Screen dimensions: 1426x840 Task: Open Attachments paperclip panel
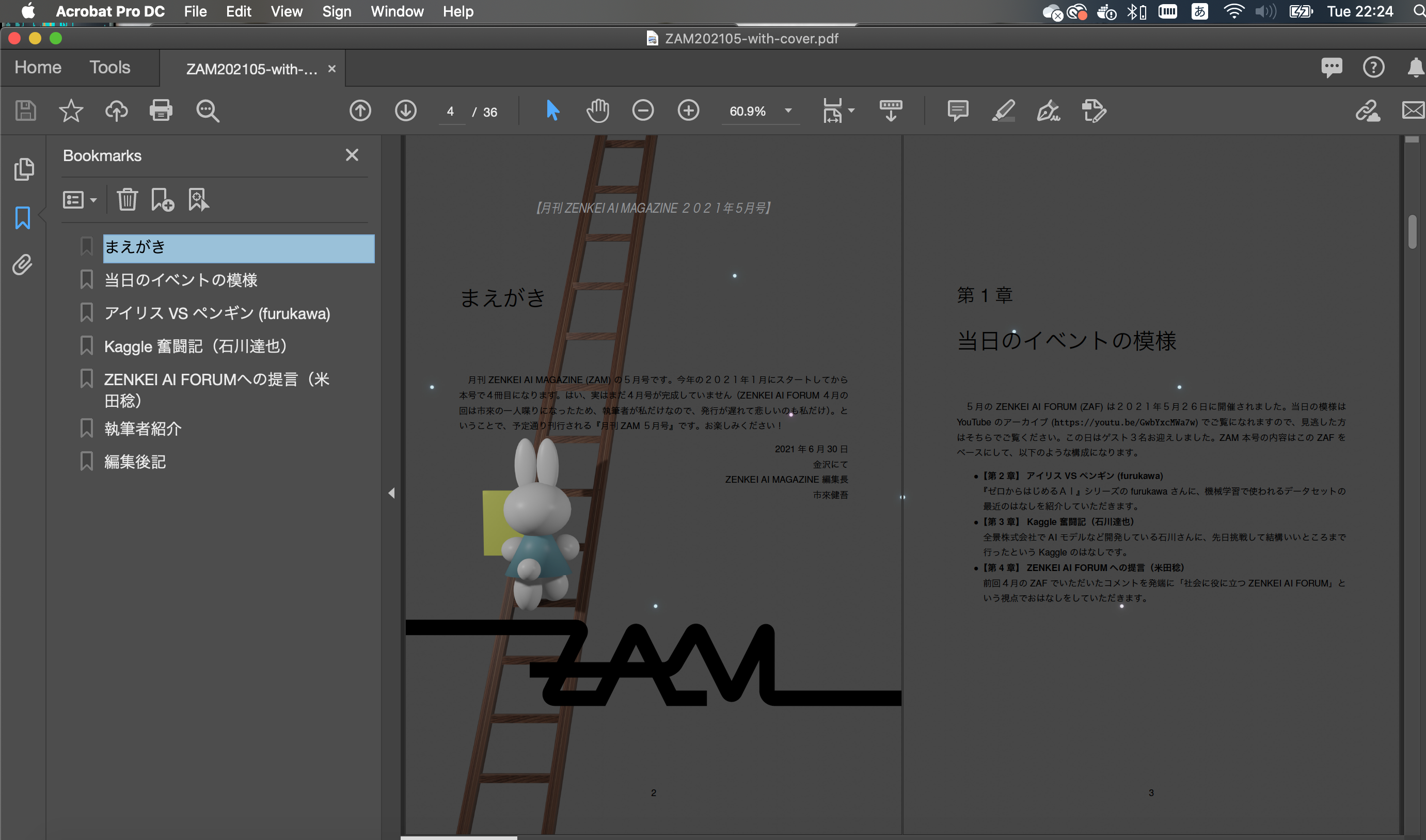click(x=23, y=265)
